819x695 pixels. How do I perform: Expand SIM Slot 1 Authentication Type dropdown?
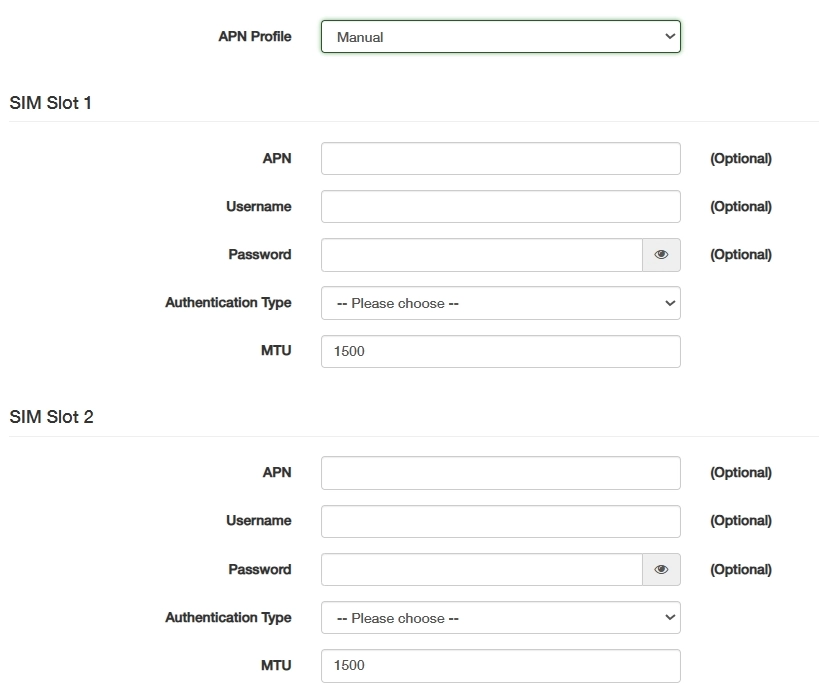pyautogui.click(x=500, y=303)
